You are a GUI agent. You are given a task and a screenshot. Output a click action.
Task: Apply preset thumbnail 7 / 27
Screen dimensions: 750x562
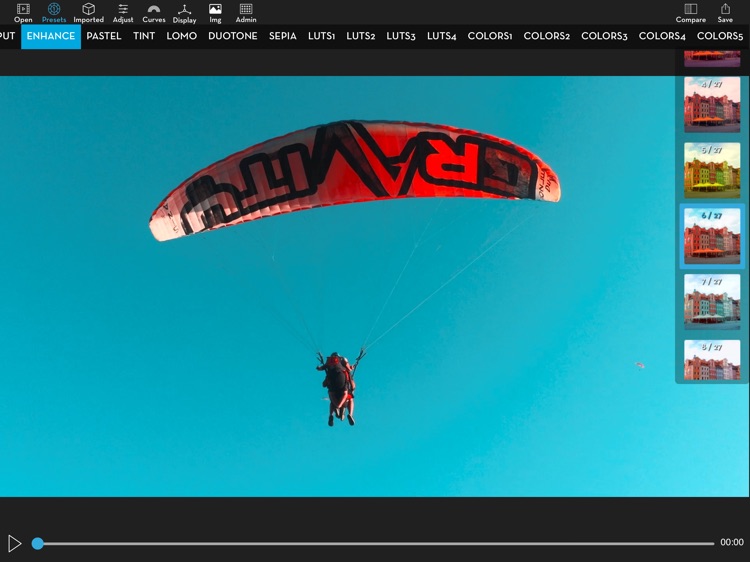click(712, 302)
